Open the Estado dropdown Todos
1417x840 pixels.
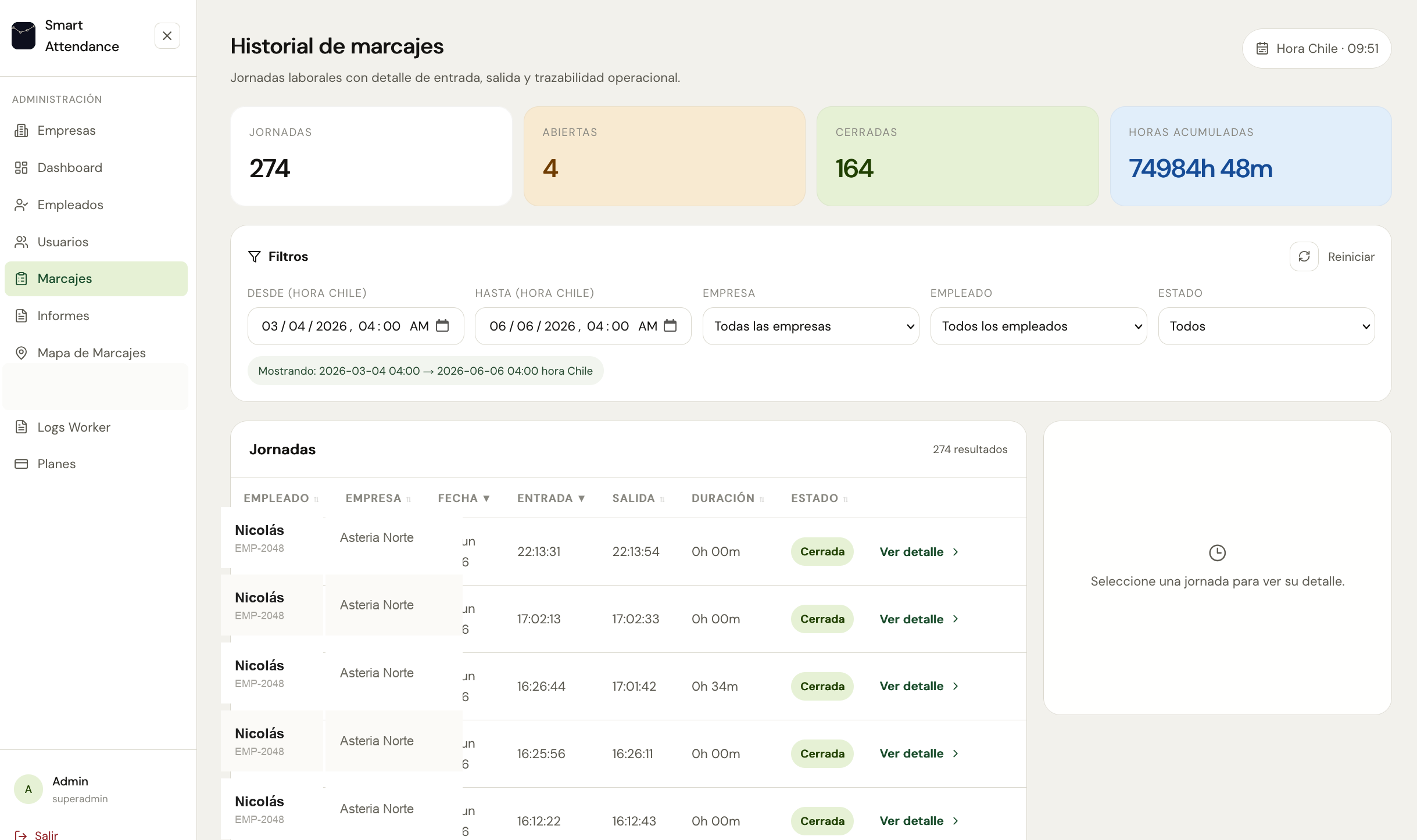click(1266, 326)
